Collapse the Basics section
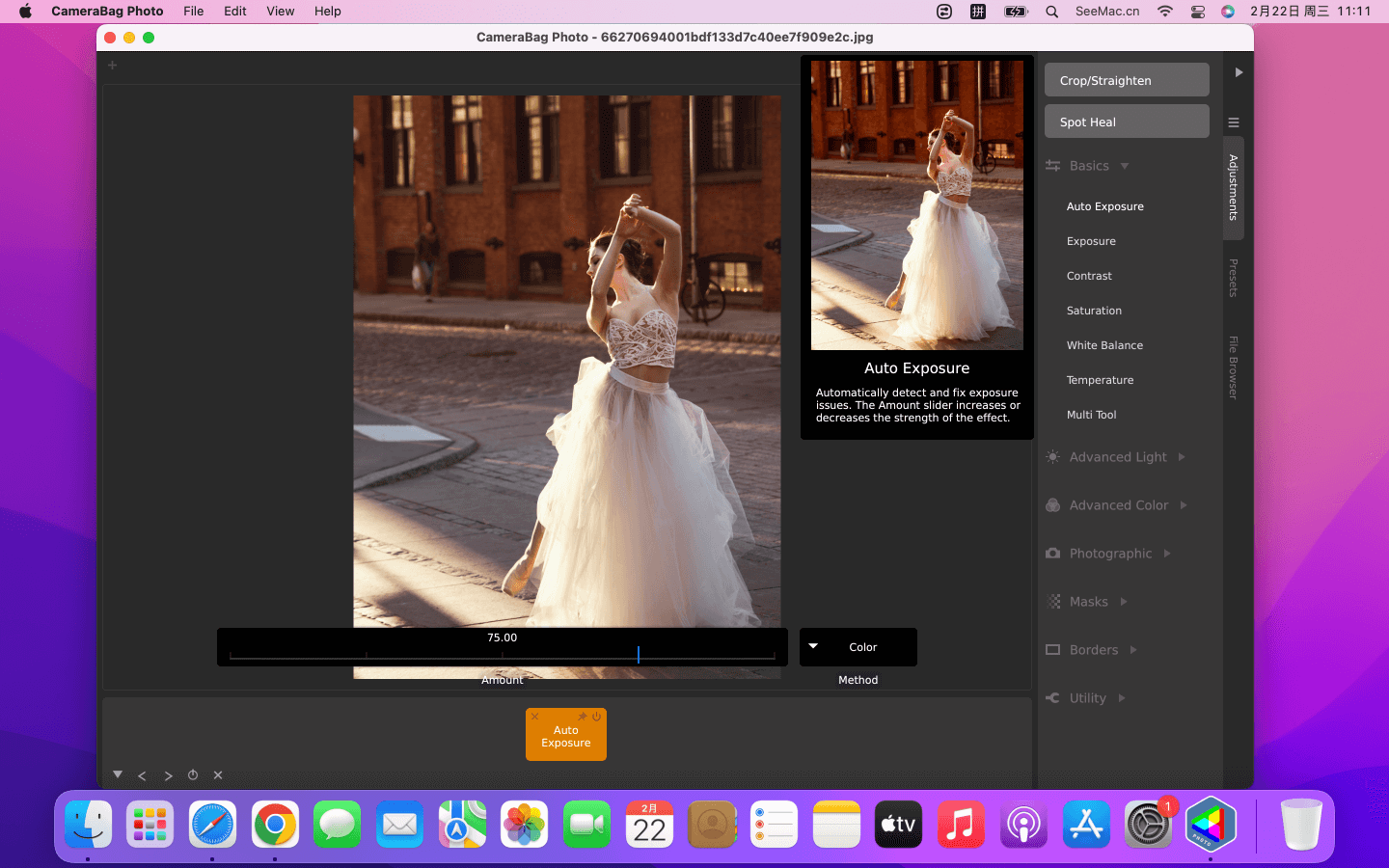Viewport: 1389px width, 868px height. pos(1089,166)
